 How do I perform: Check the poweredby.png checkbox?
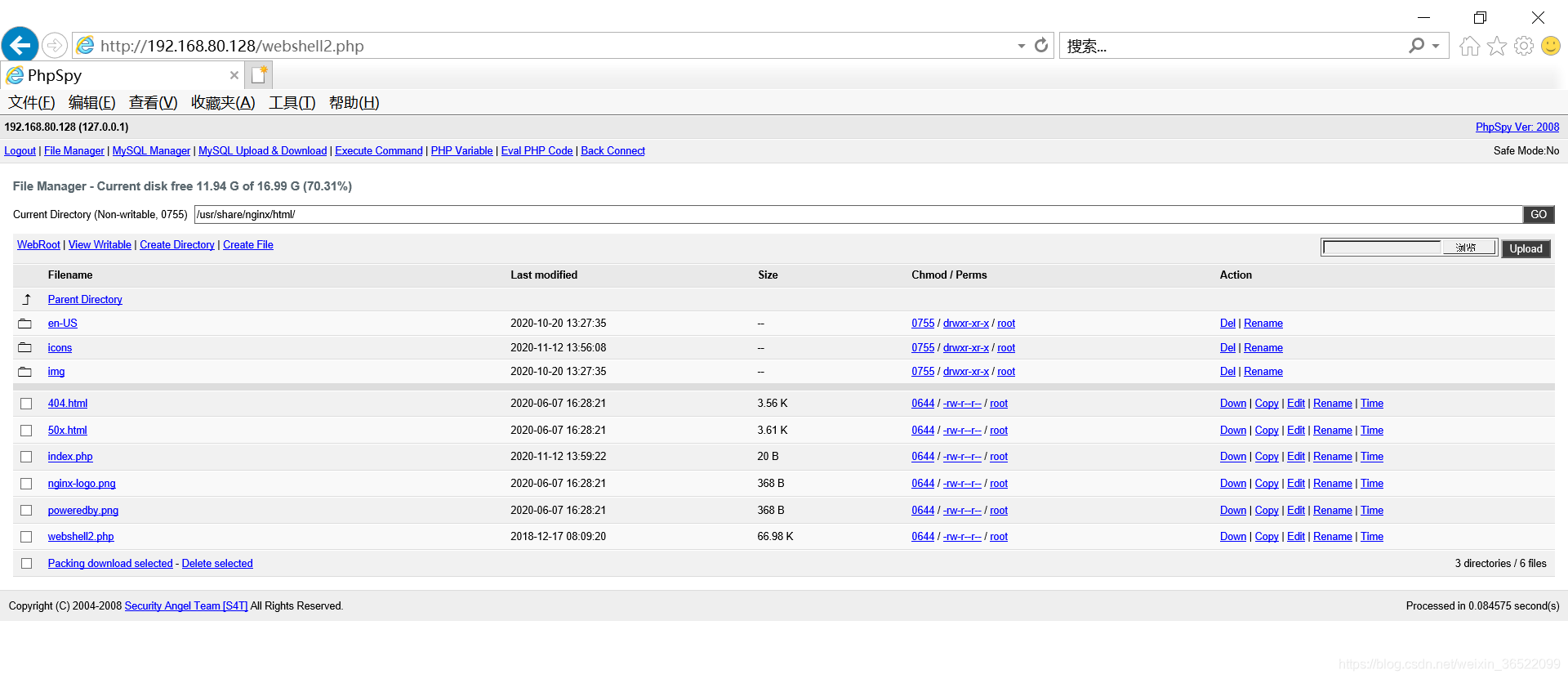26,511
